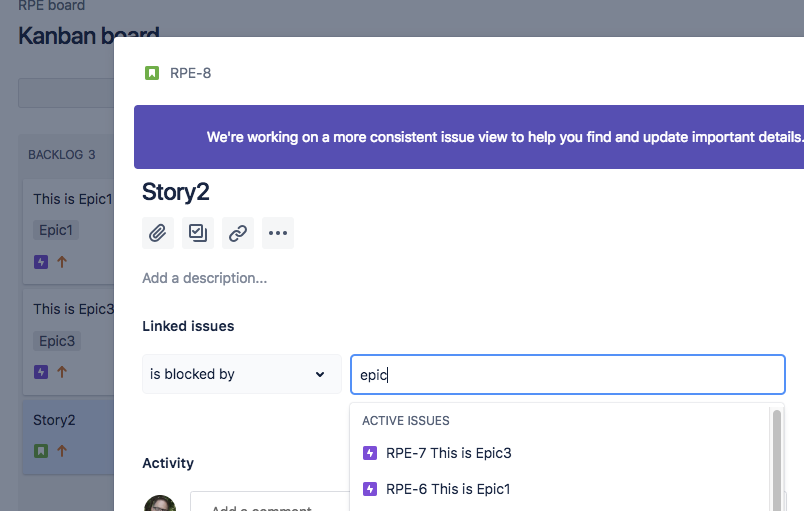Open the 'is blocked by' link type dropdown
This screenshot has width=804, height=511.
(x=242, y=374)
